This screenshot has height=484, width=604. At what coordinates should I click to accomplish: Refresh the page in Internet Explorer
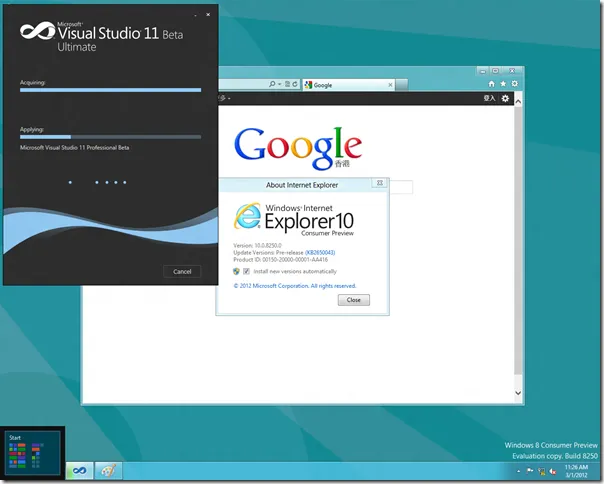295,84
